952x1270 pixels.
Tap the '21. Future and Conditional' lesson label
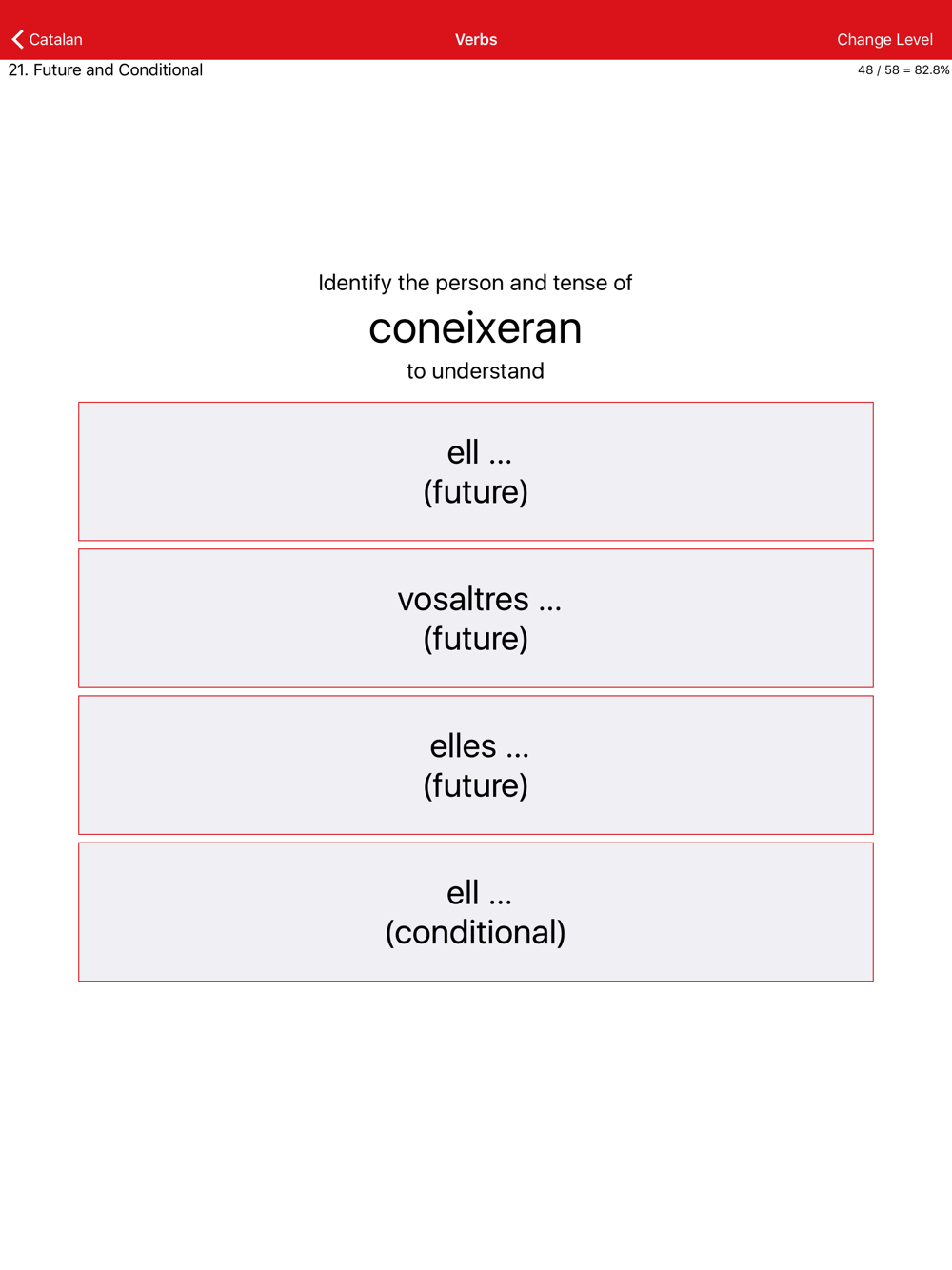(x=106, y=69)
